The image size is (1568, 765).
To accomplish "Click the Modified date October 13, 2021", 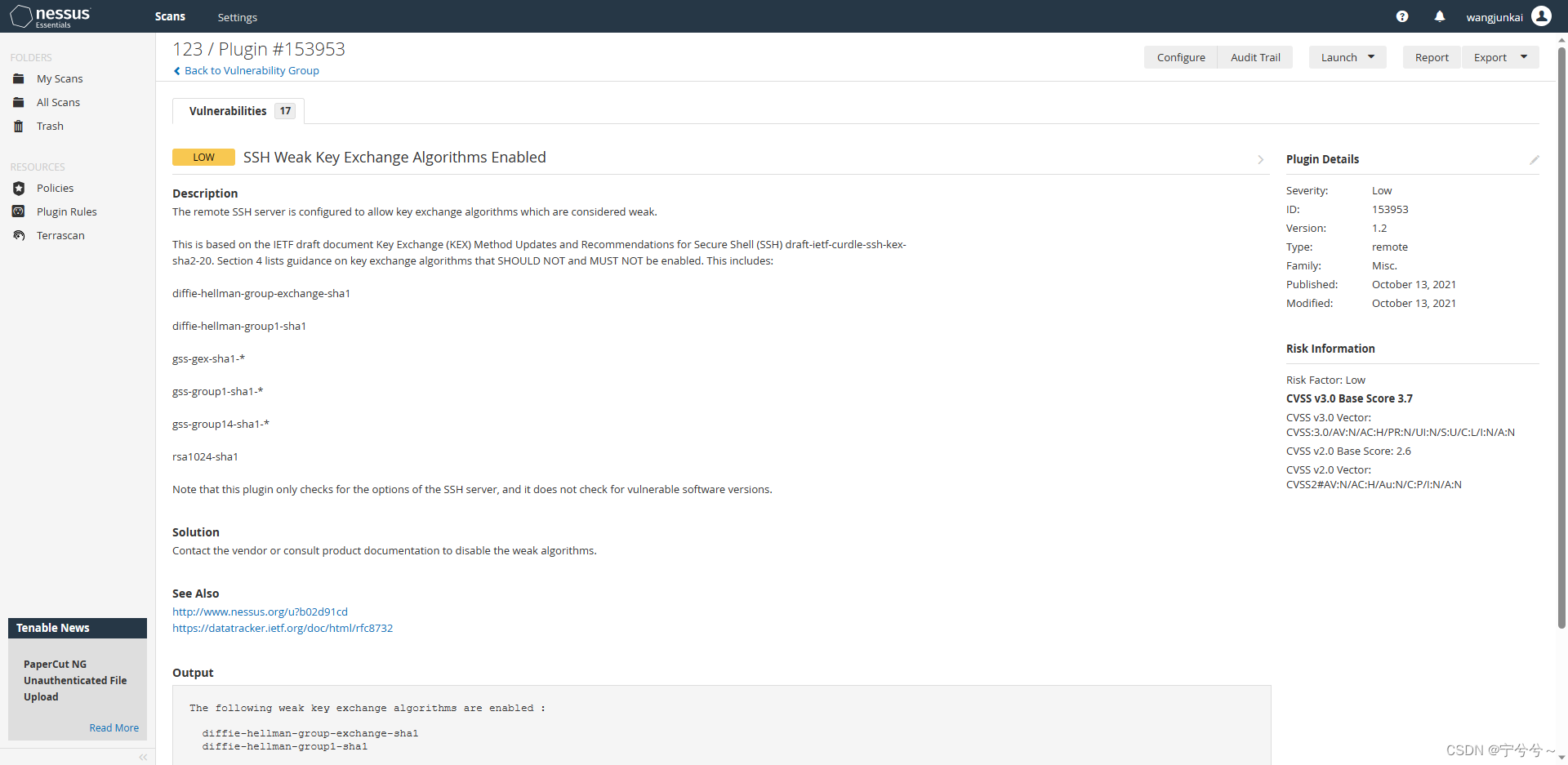I will click(1414, 304).
